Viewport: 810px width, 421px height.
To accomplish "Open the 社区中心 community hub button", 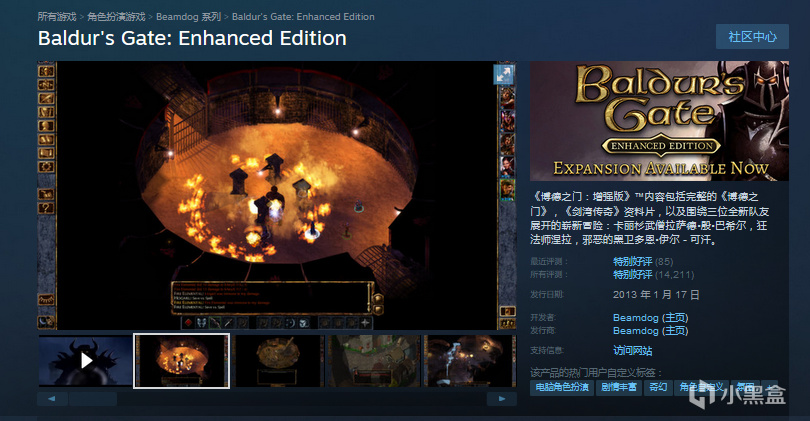I will coord(752,37).
